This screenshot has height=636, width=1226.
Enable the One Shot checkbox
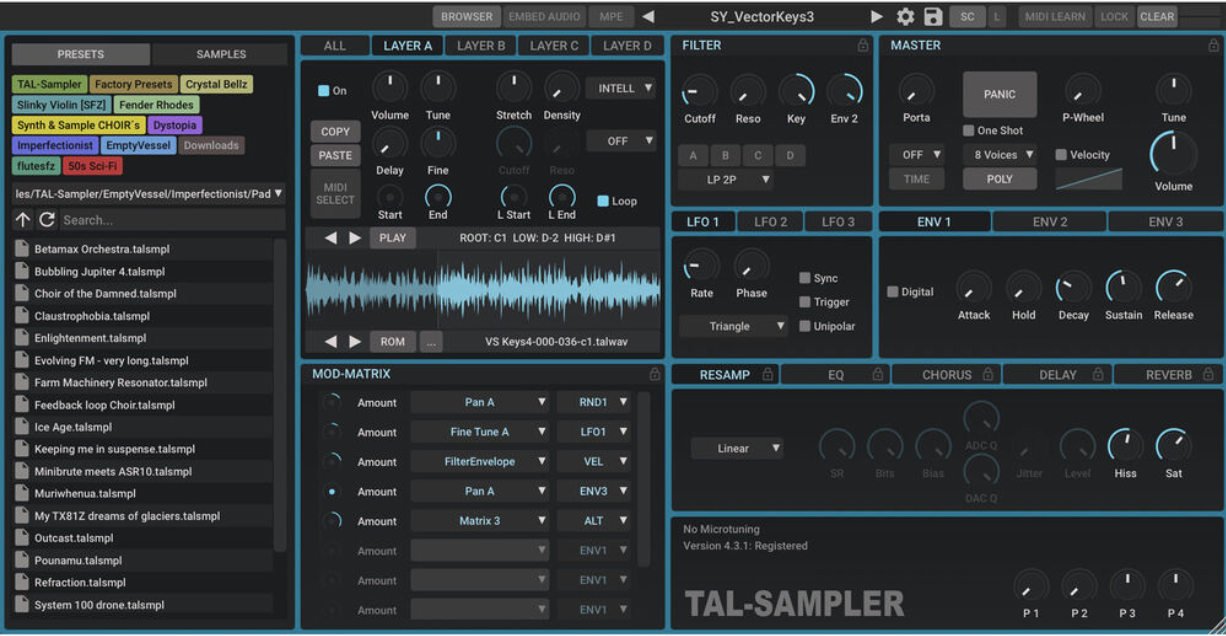click(x=968, y=131)
